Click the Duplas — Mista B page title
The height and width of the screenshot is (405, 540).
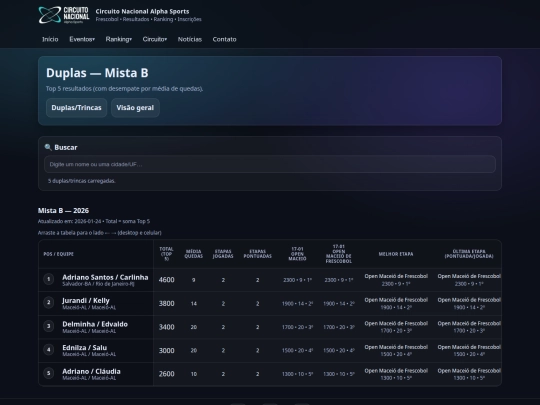97,73
